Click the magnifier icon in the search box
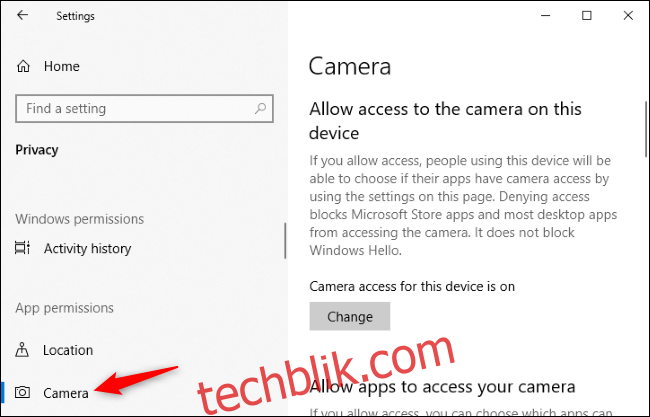The width and height of the screenshot is (650, 417). [x=260, y=109]
